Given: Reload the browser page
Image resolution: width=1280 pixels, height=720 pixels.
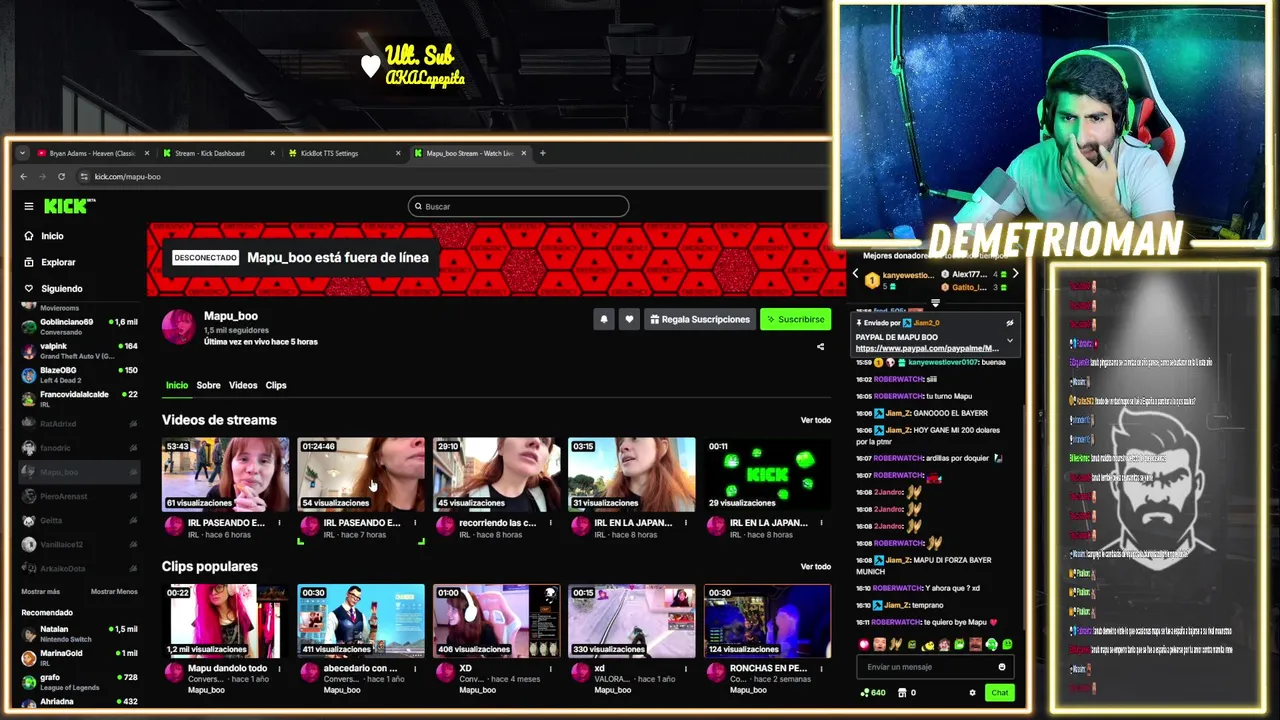Looking at the screenshot, I should (x=61, y=176).
